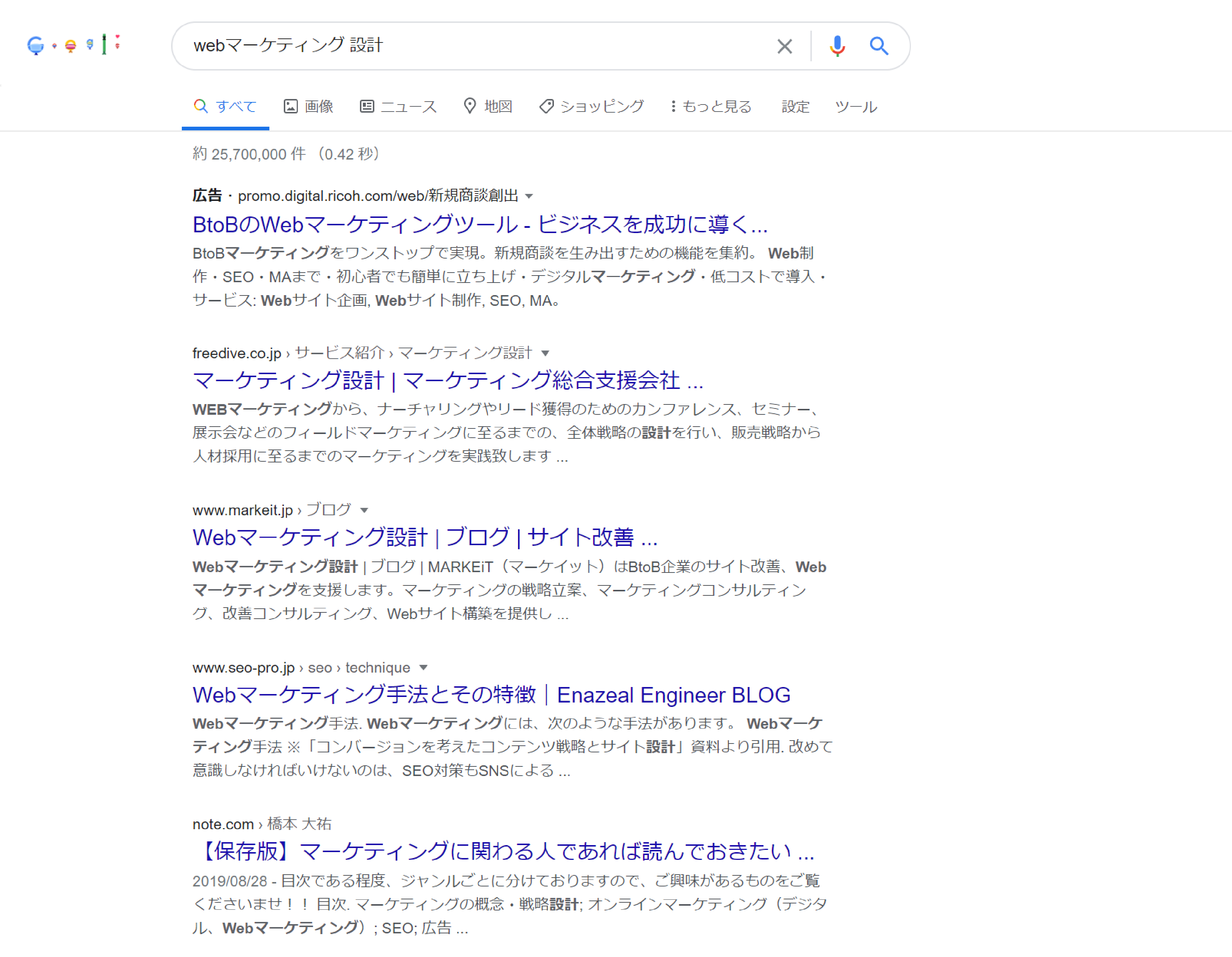The width and height of the screenshot is (1232, 957).
Task: Expand dropdown arrow beside seo-pro.jp technique
Action: click(423, 668)
